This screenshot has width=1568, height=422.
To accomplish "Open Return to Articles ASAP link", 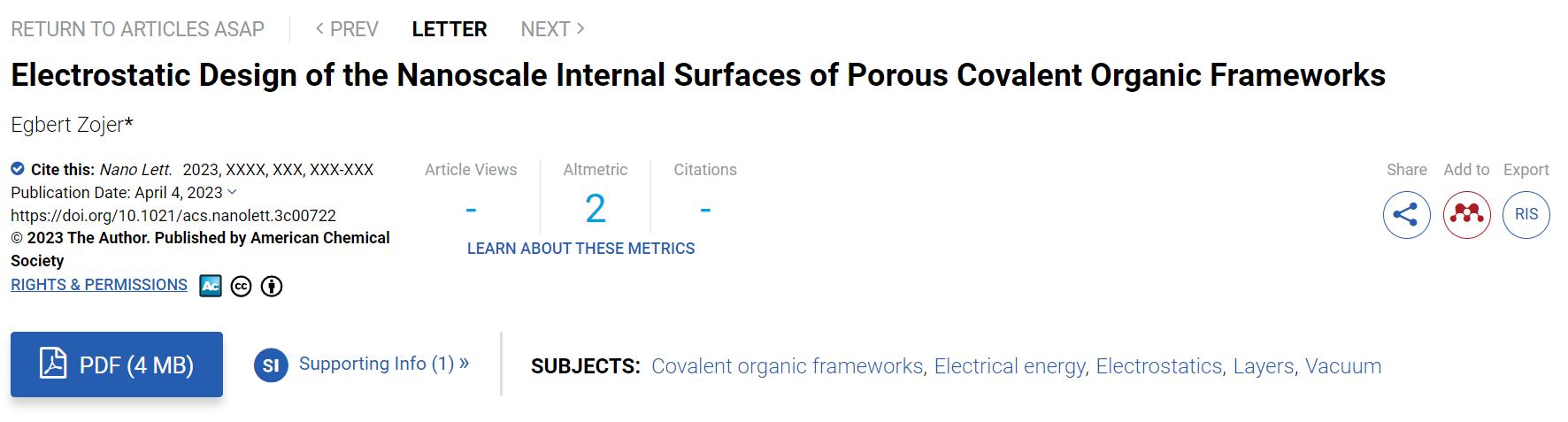I will pos(137,29).
